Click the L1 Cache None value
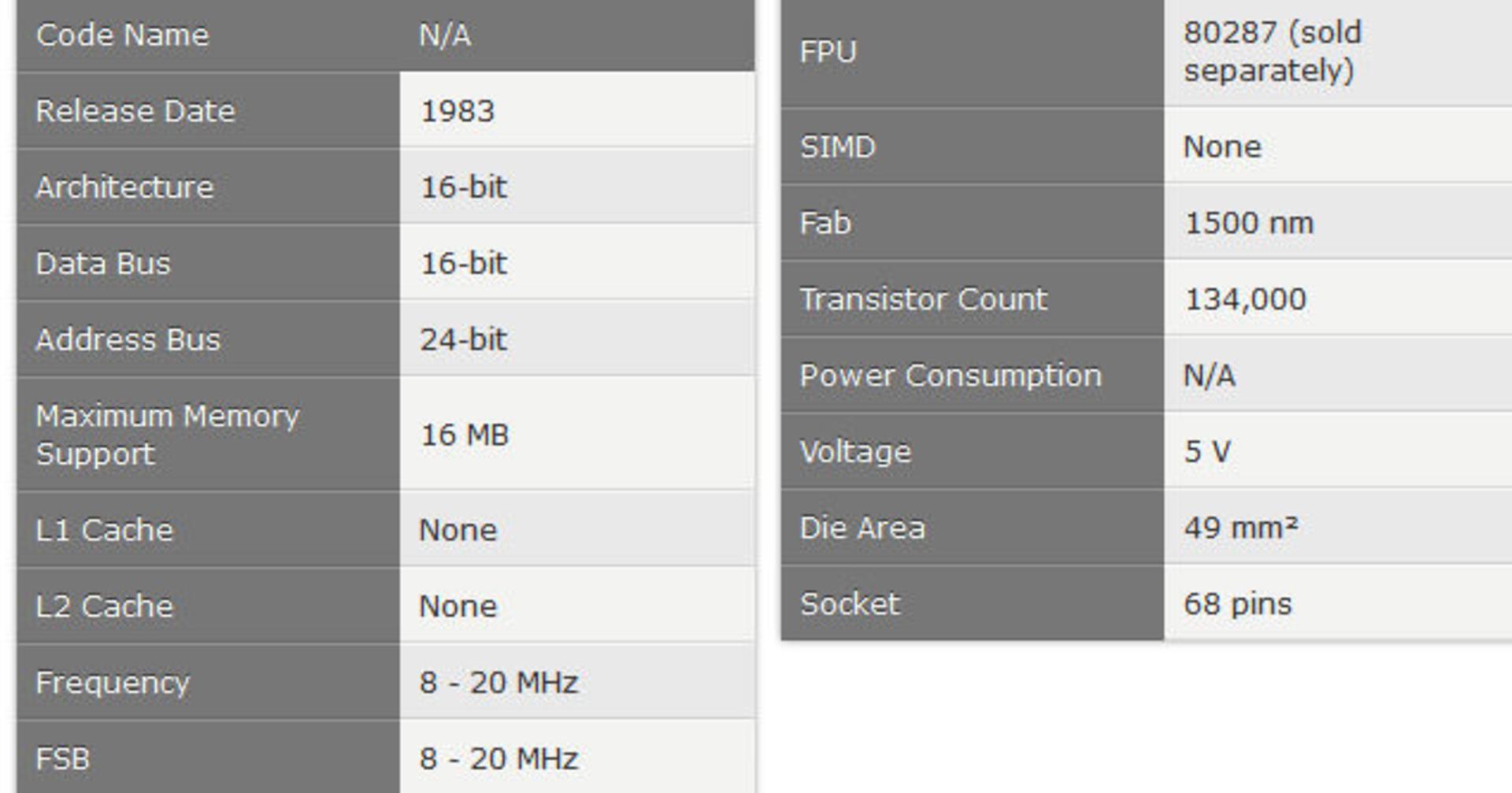This screenshot has width=1512, height=793. click(x=458, y=530)
